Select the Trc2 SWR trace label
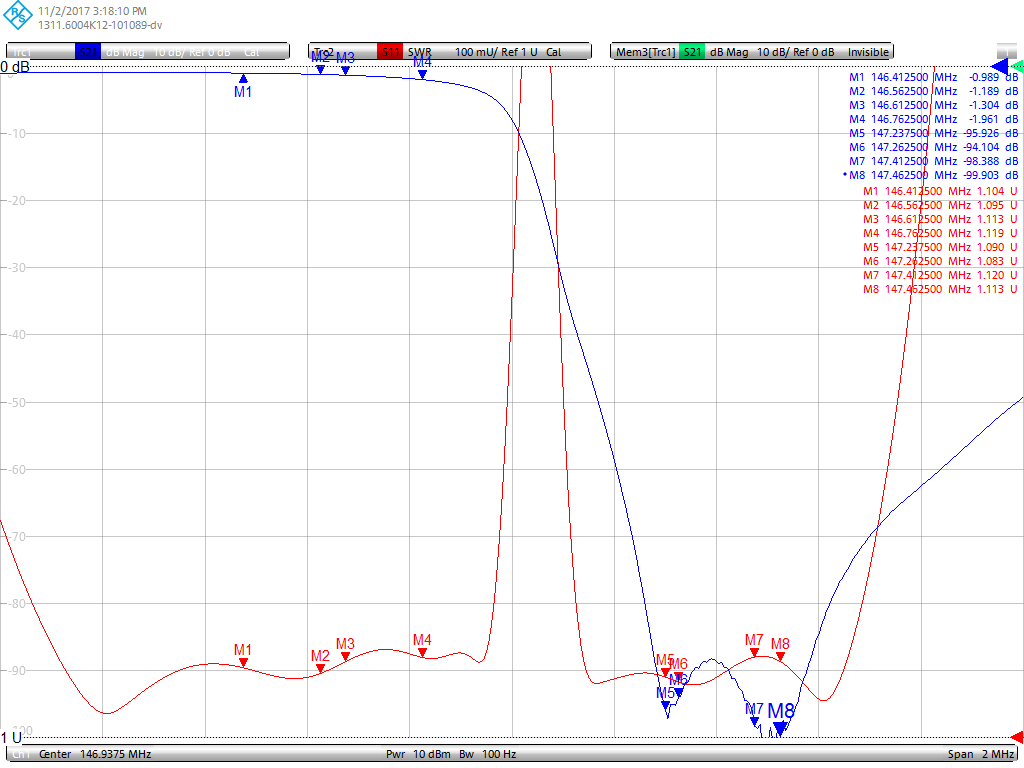 (450, 52)
